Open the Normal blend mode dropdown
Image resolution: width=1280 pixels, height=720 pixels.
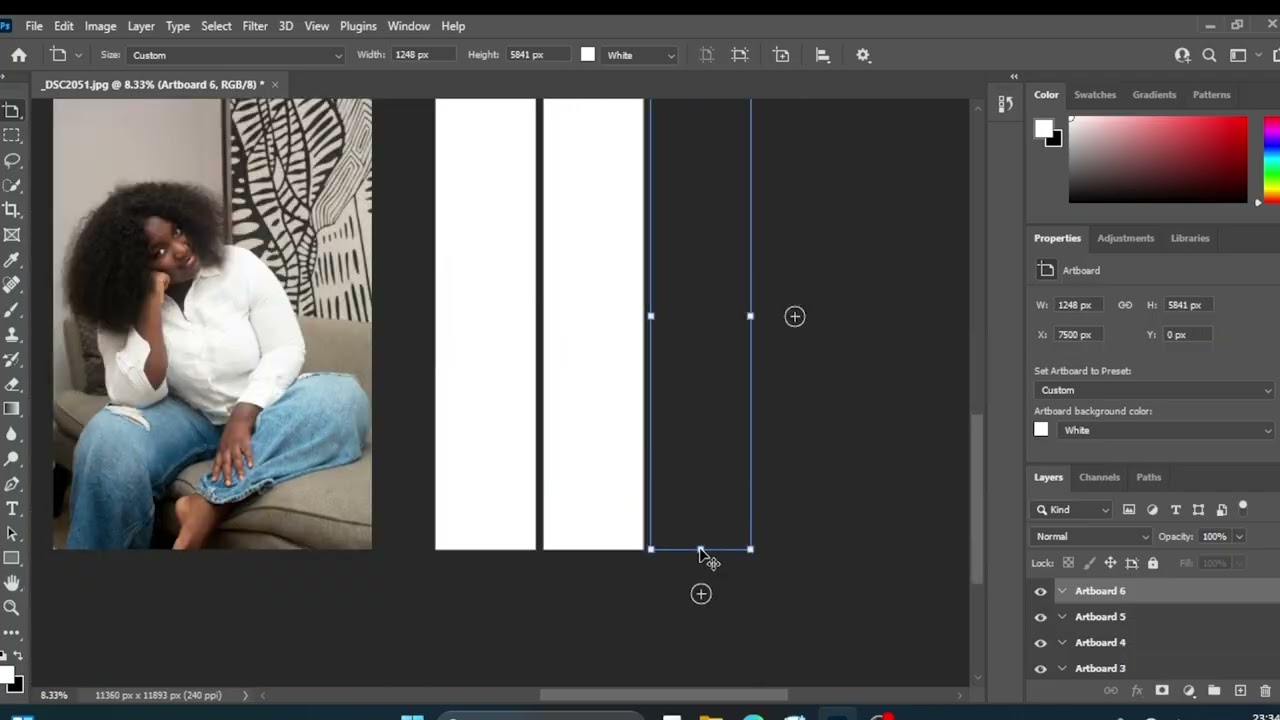click(1092, 537)
